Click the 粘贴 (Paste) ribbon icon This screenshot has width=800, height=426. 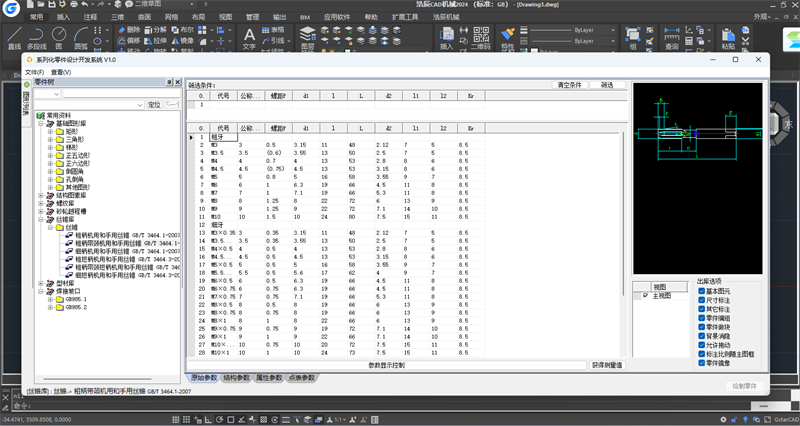728,37
